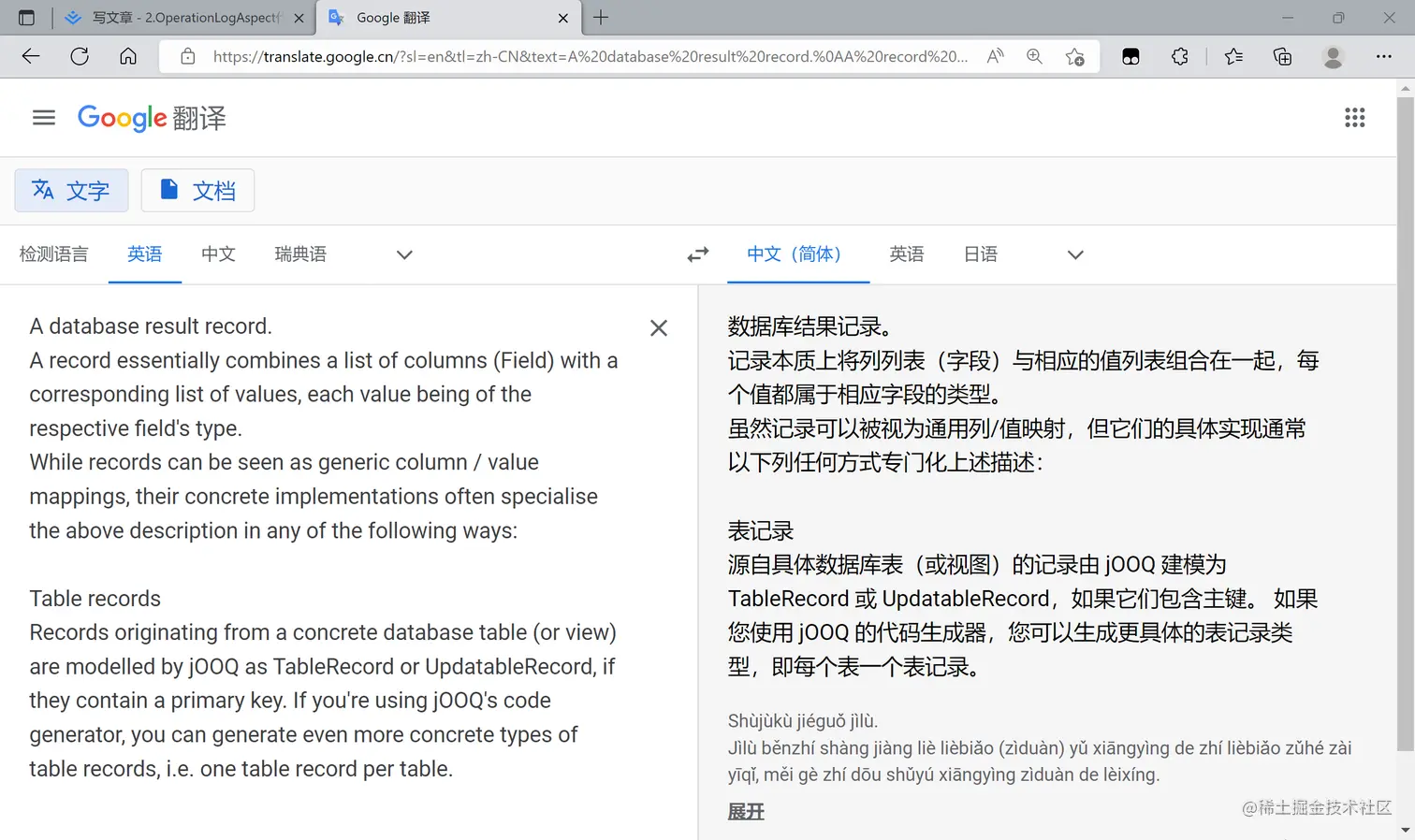Switch to the 写文章 browser tab
The image size is (1415, 840).
(x=185, y=18)
